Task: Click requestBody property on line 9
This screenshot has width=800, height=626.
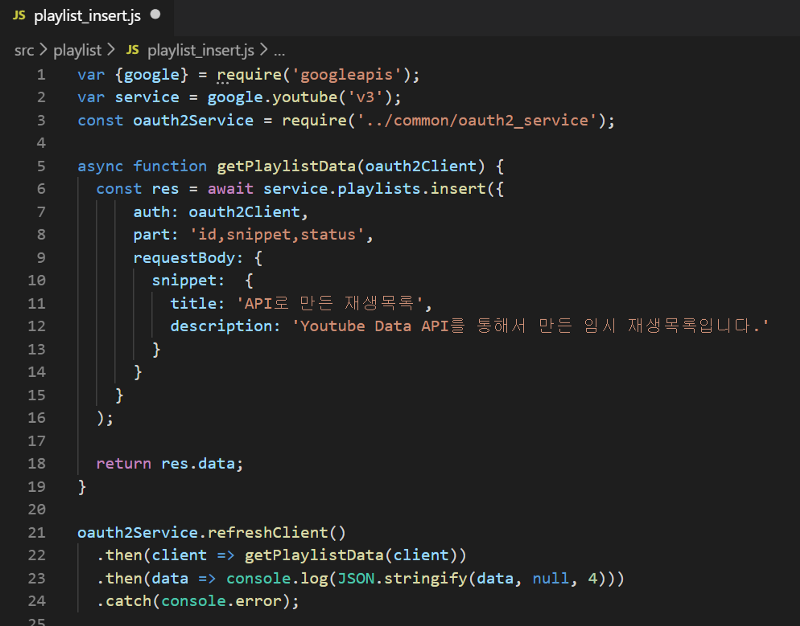Action: (184, 258)
